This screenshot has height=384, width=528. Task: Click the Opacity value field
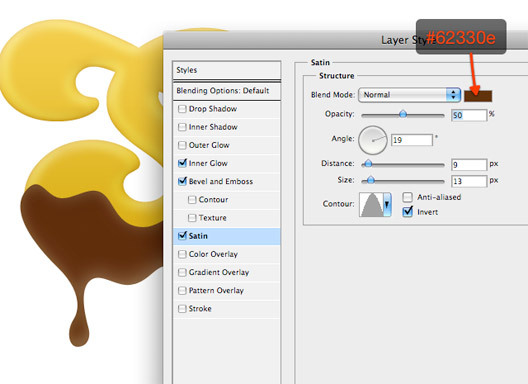(469, 115)
